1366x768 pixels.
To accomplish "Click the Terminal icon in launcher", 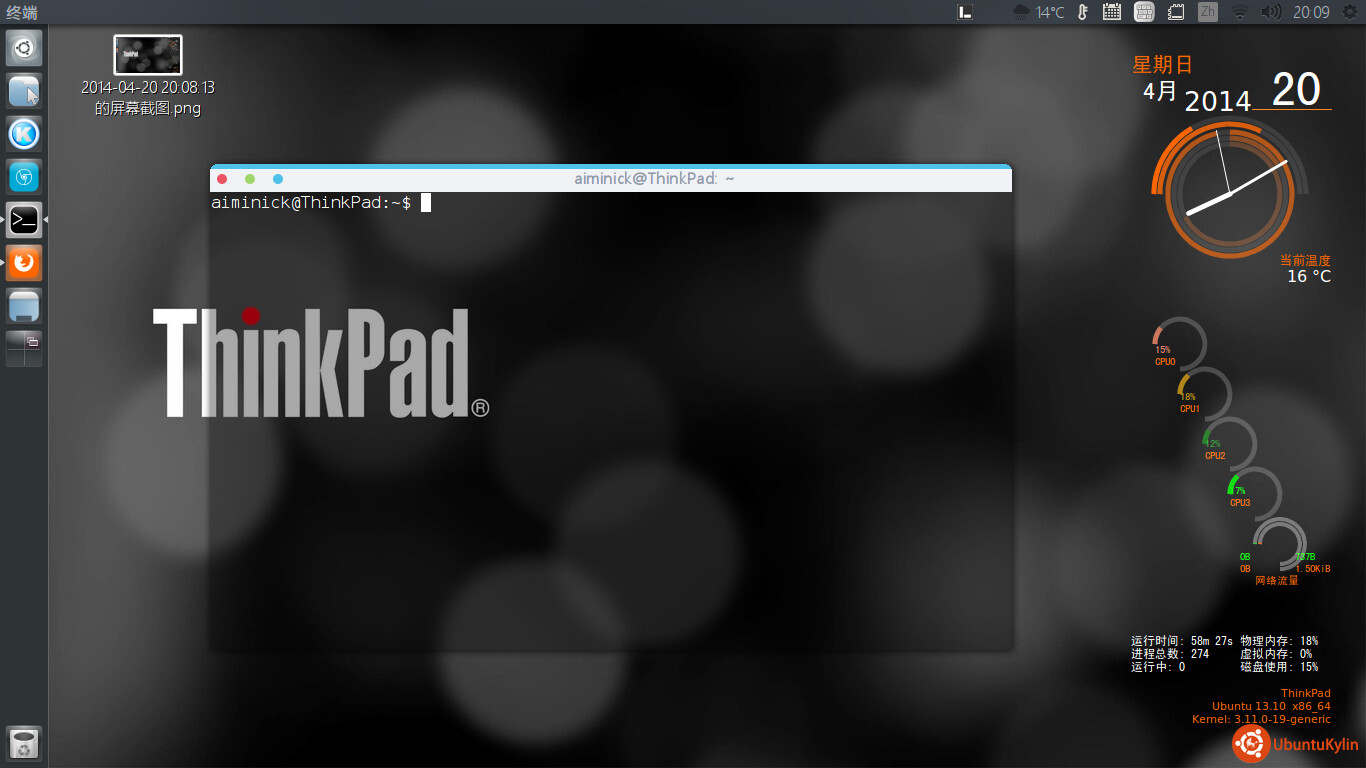I will [24, 220].
